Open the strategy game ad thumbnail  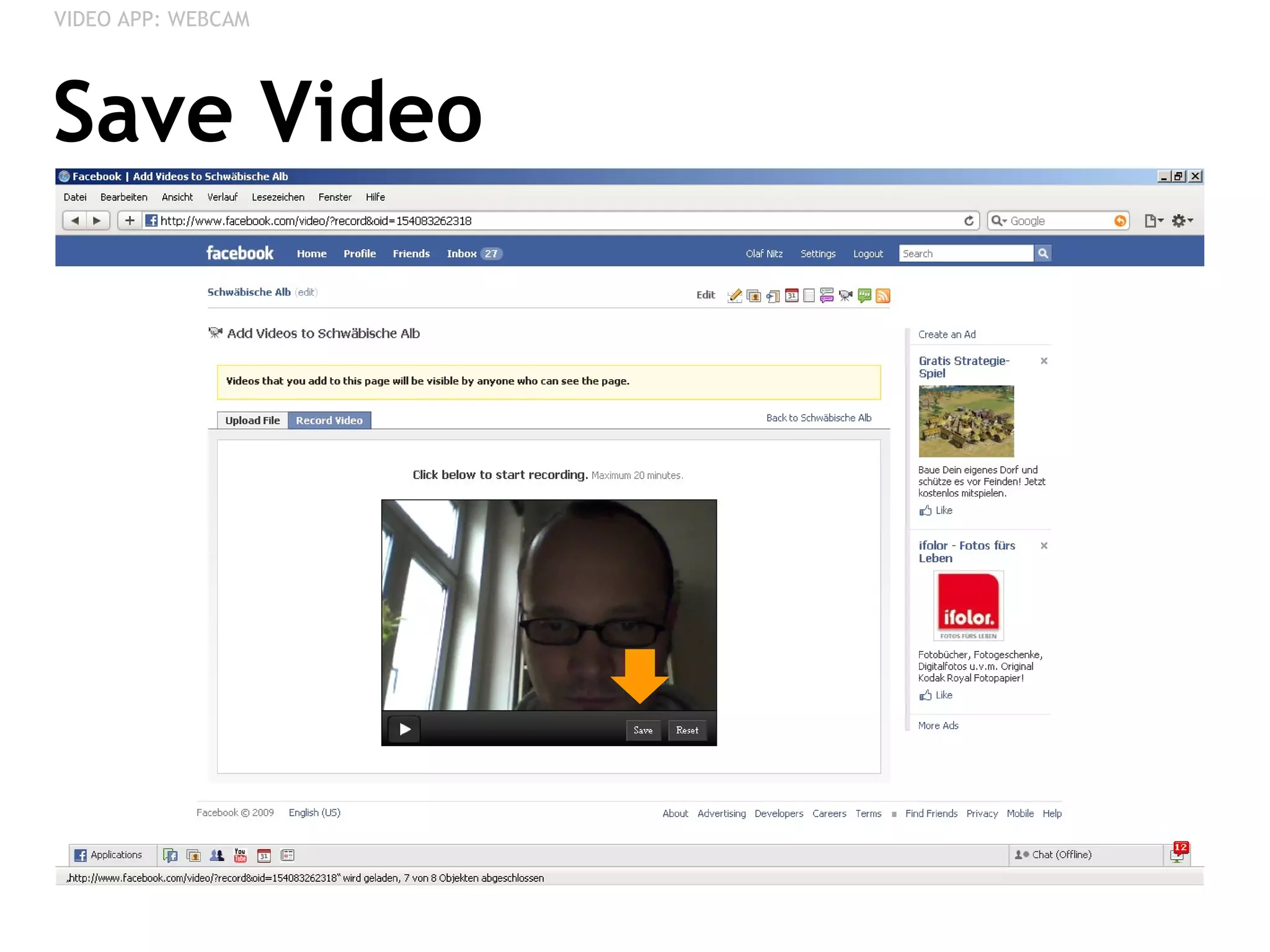(x=966, y=421)
